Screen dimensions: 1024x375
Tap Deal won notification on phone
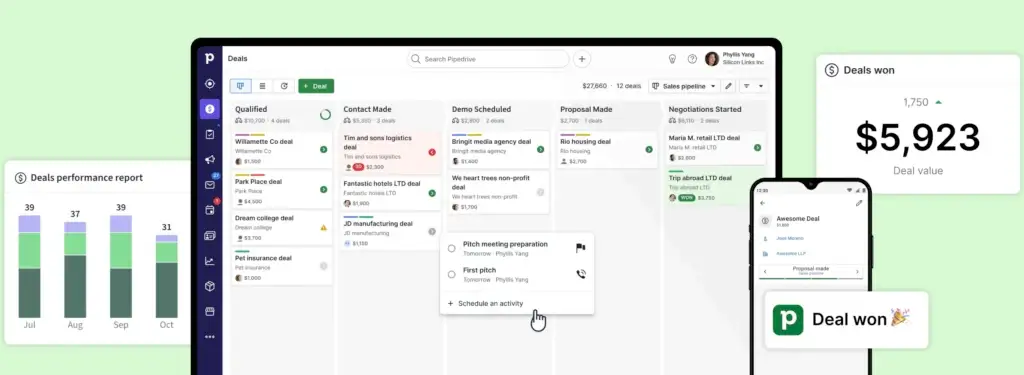[846, 319]
